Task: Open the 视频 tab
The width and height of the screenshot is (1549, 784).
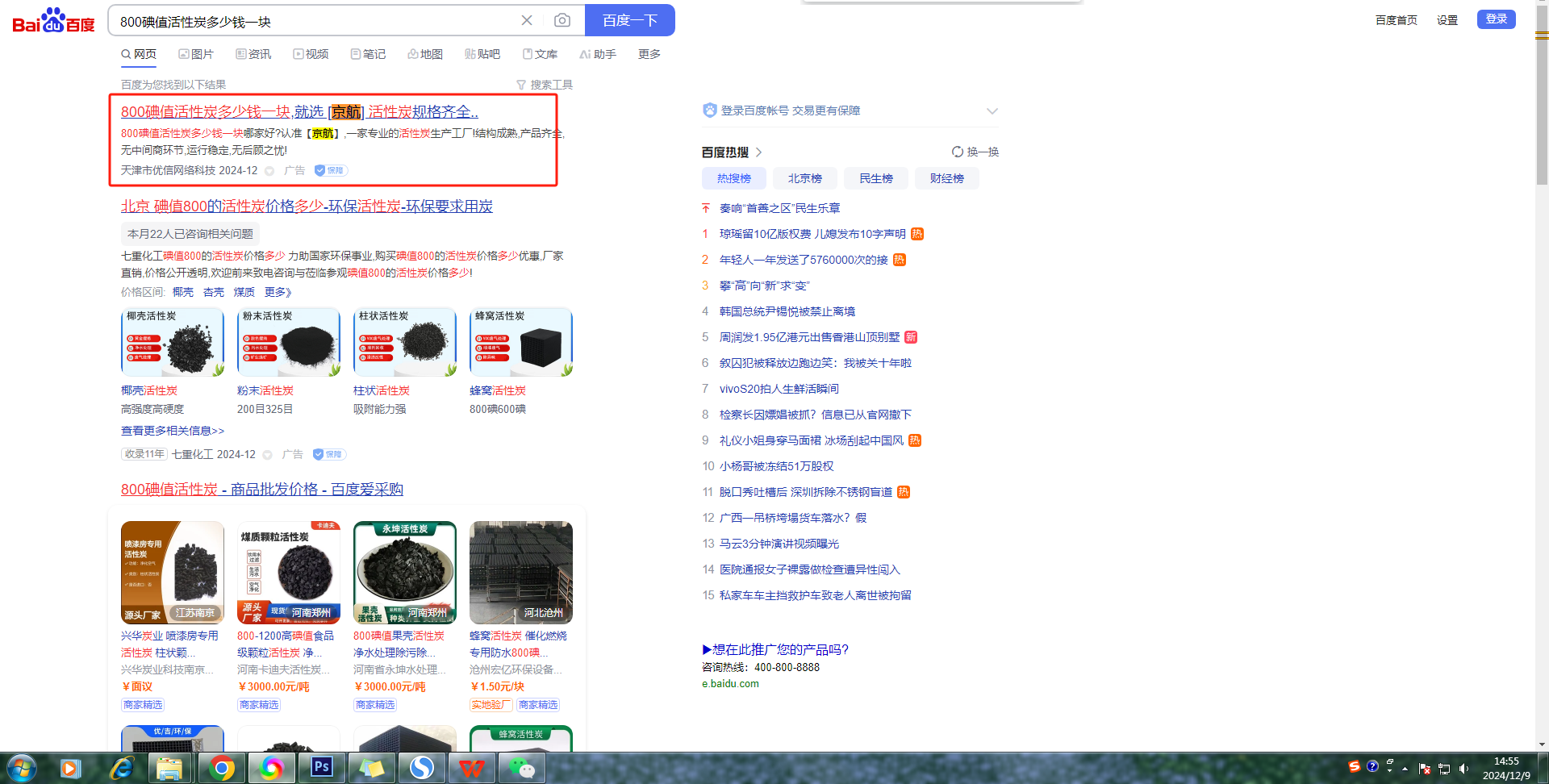Action: point(311,54)
